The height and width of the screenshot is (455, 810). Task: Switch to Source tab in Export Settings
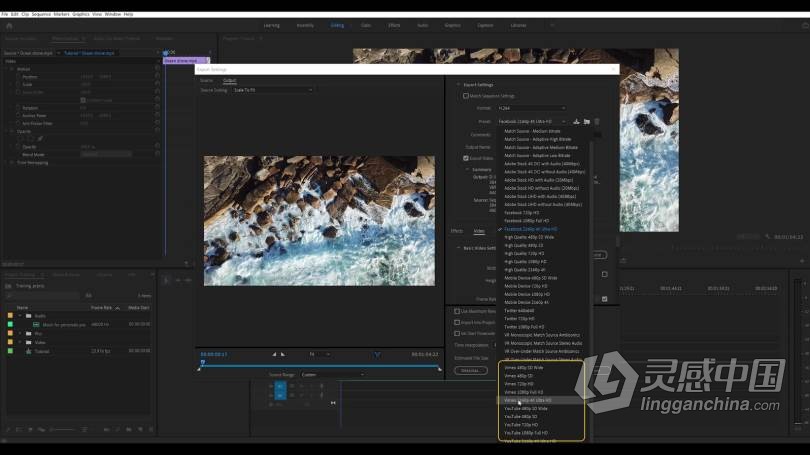point(207,81)
